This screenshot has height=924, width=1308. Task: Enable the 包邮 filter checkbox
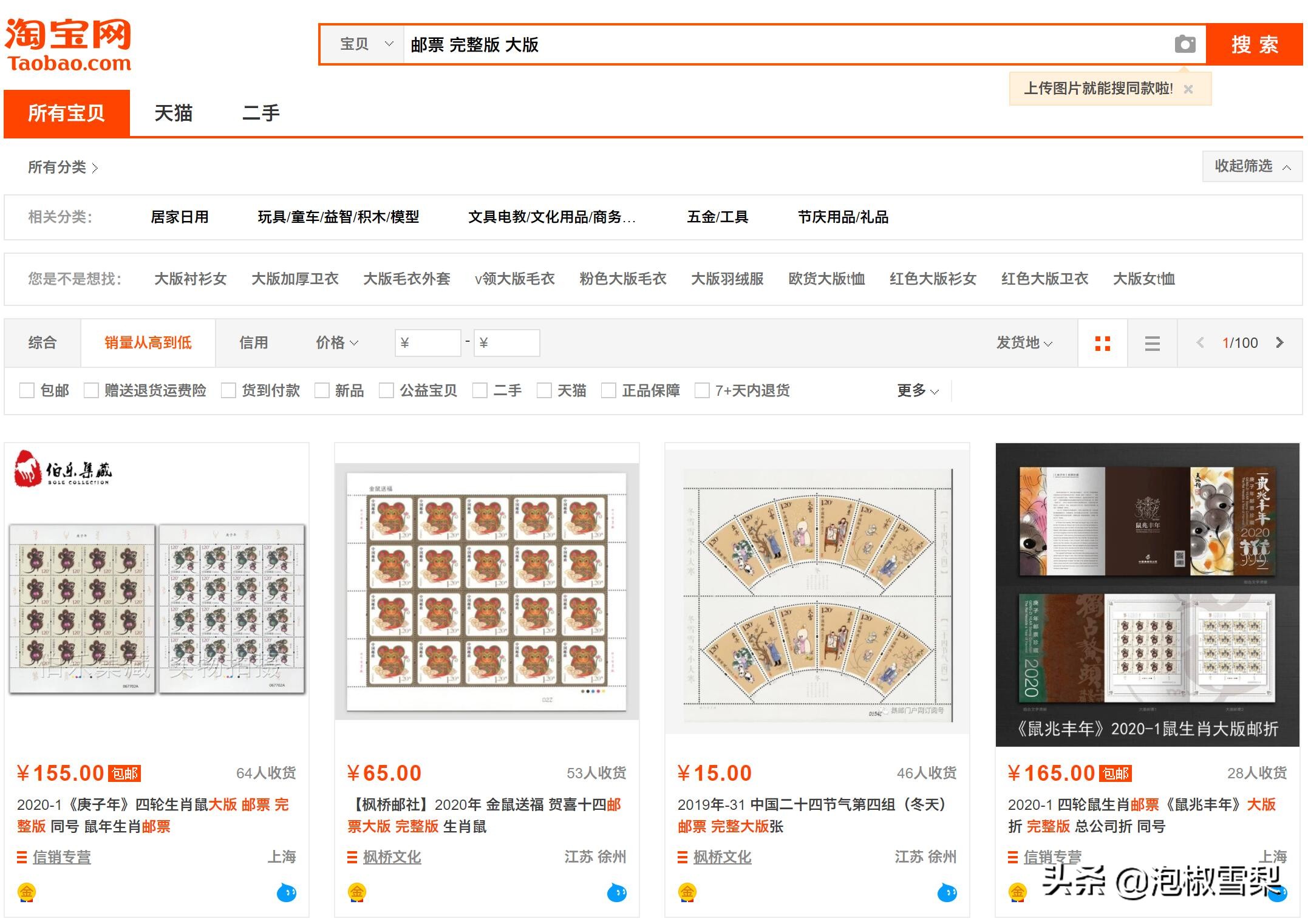pos(27,390)
